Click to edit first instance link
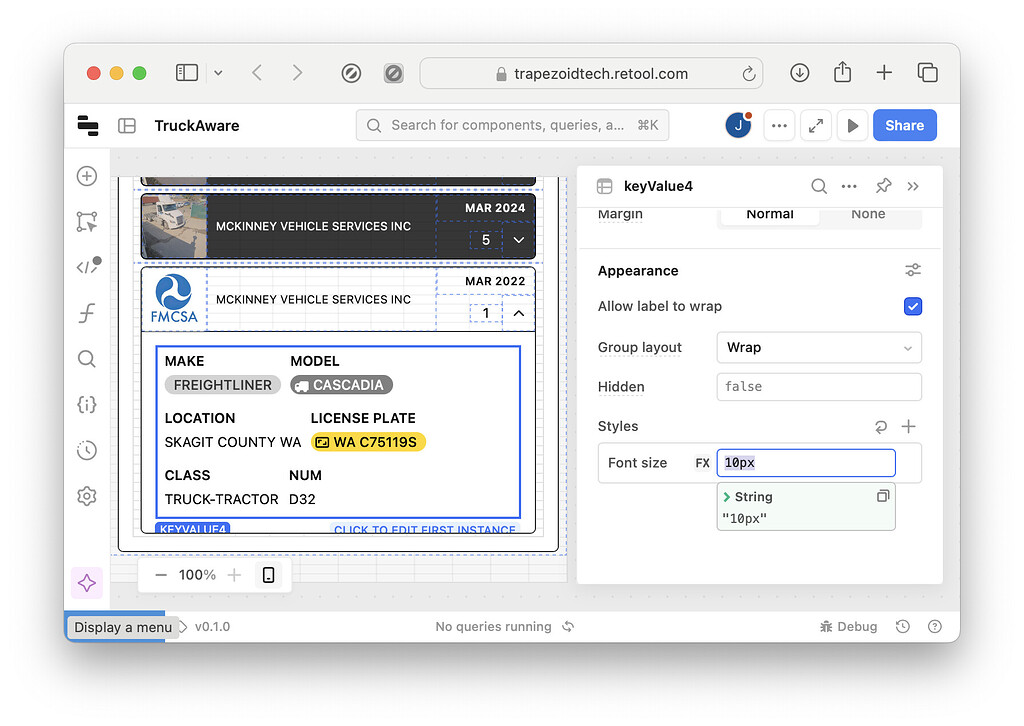 point(425,529)
